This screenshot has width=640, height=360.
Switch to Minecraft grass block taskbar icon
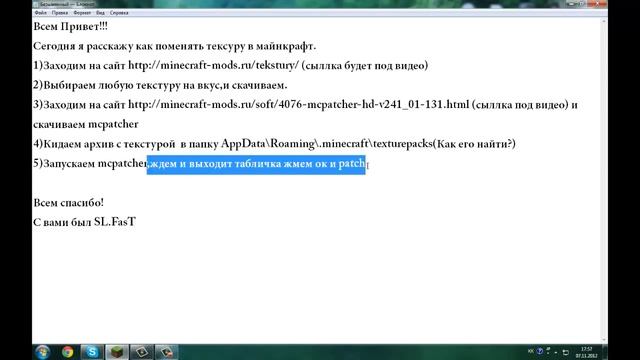(x=117, y=352)
